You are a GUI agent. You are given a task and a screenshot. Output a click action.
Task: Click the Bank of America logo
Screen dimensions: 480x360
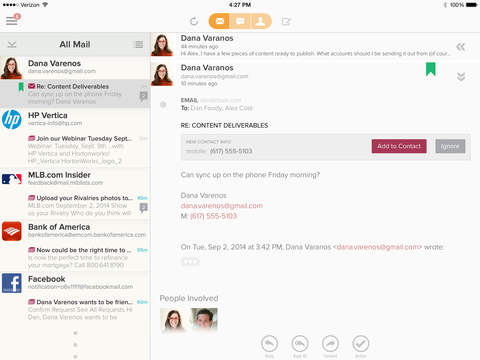coord(12,231)
